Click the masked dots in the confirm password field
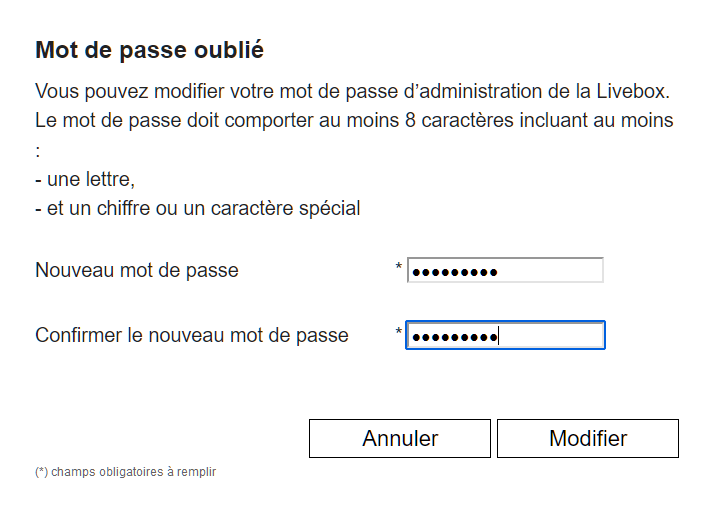715x521 pixels. [x=455, y=337]
